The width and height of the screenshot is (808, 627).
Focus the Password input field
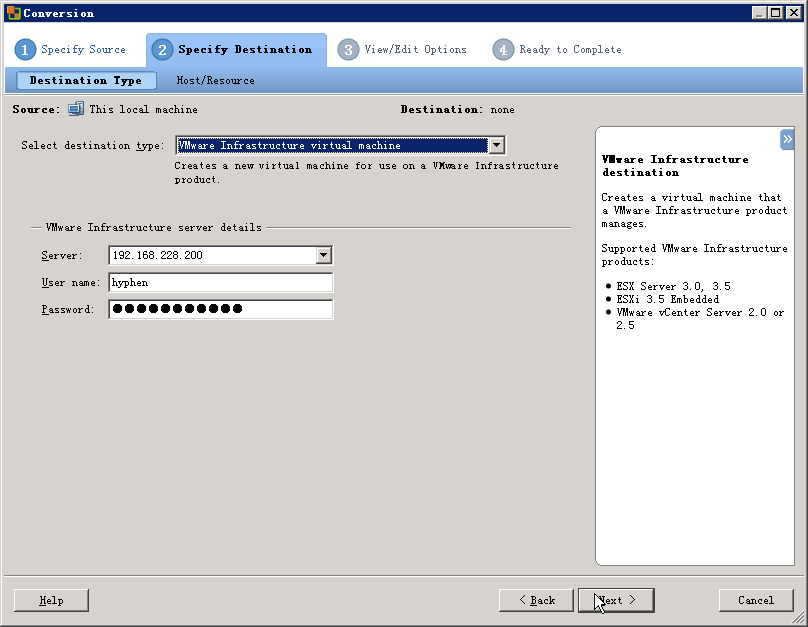pyautogui.click(x=220, y=309)
